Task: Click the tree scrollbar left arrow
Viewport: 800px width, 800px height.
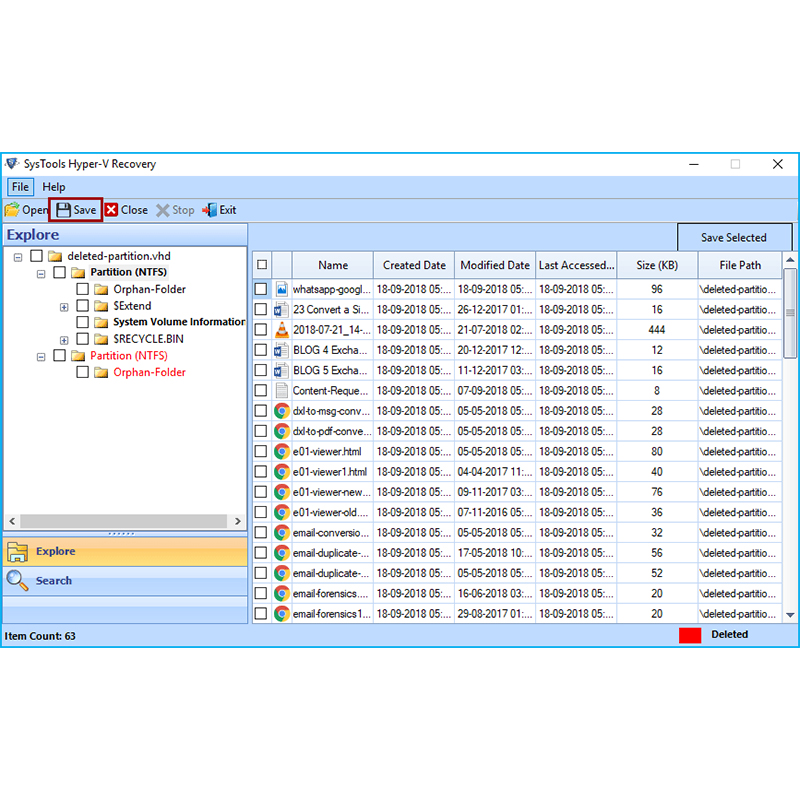Action: pos(12,521)
